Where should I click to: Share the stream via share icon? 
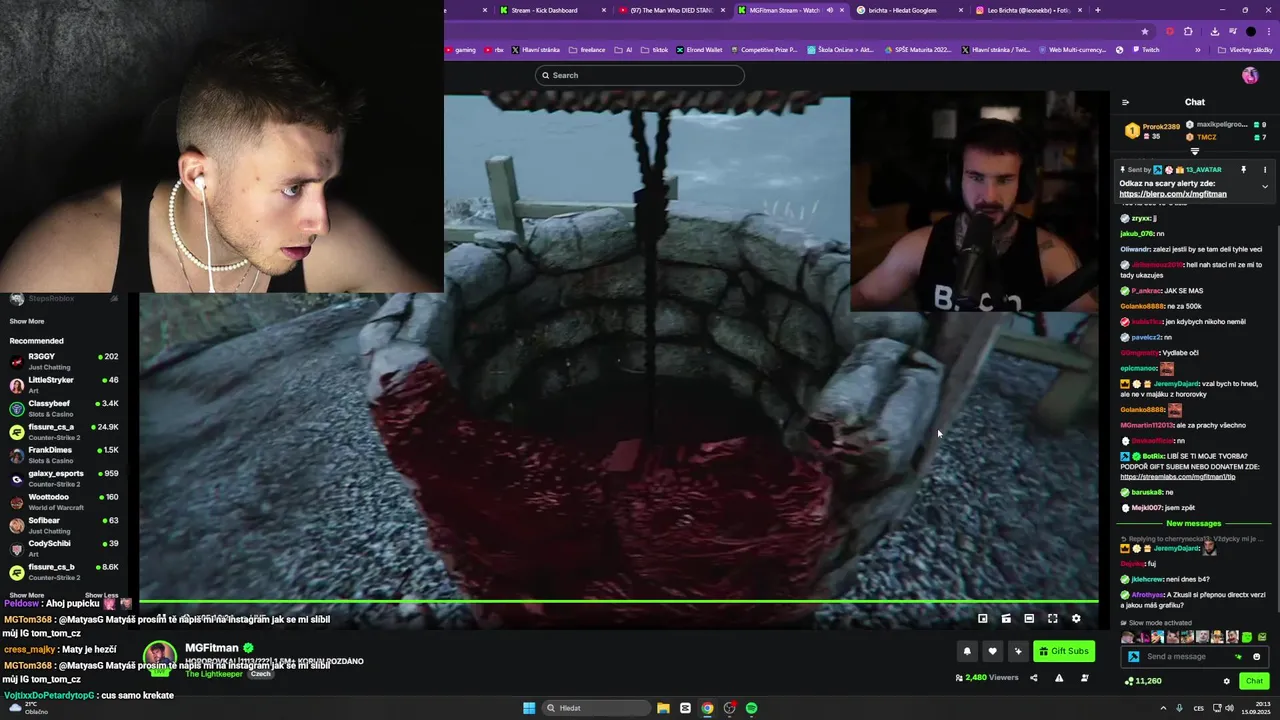click(1034, 678)
